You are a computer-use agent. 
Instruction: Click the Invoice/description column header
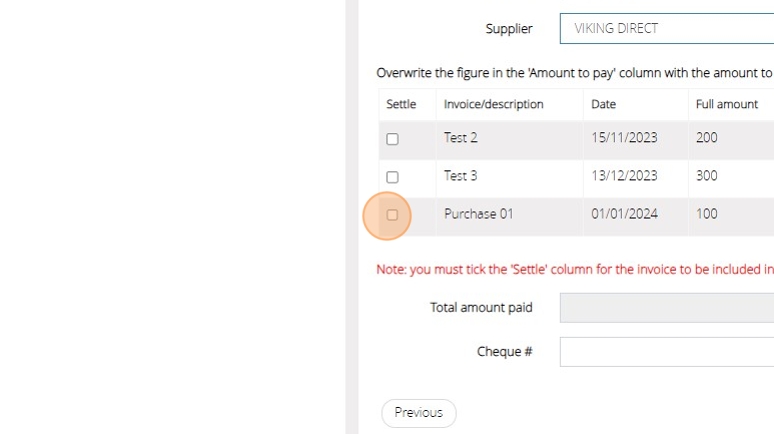point(494,104)
